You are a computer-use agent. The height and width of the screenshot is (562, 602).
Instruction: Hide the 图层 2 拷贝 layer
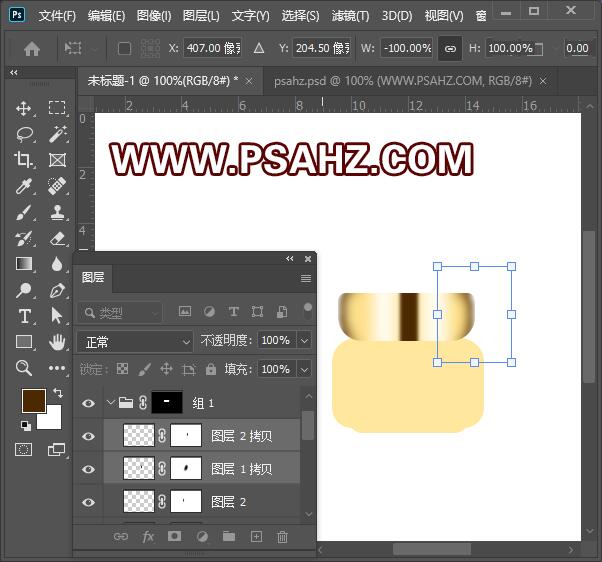point(88,436)
